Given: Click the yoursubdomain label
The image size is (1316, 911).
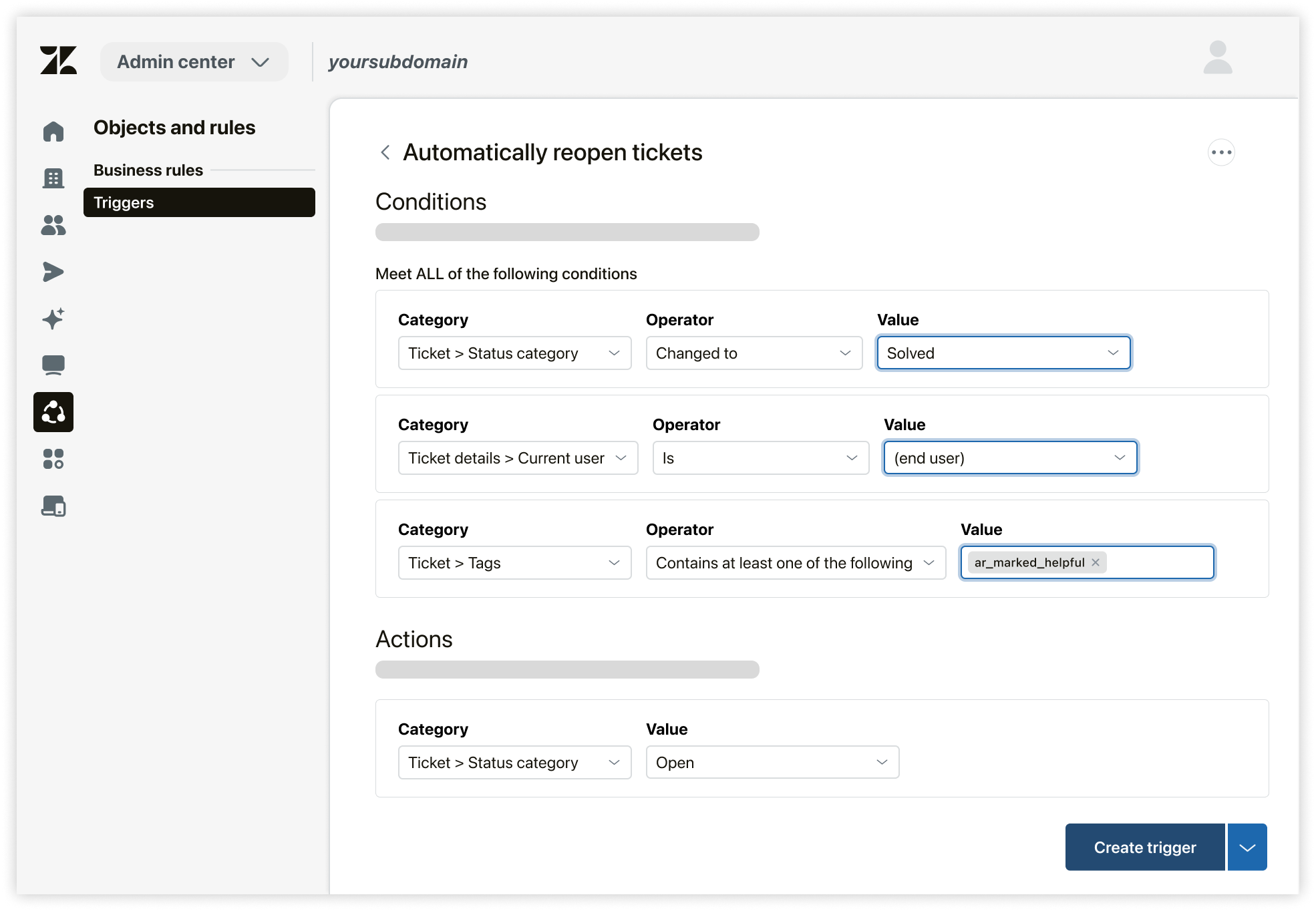Looking at the screenshot, I should coord(398,62).
